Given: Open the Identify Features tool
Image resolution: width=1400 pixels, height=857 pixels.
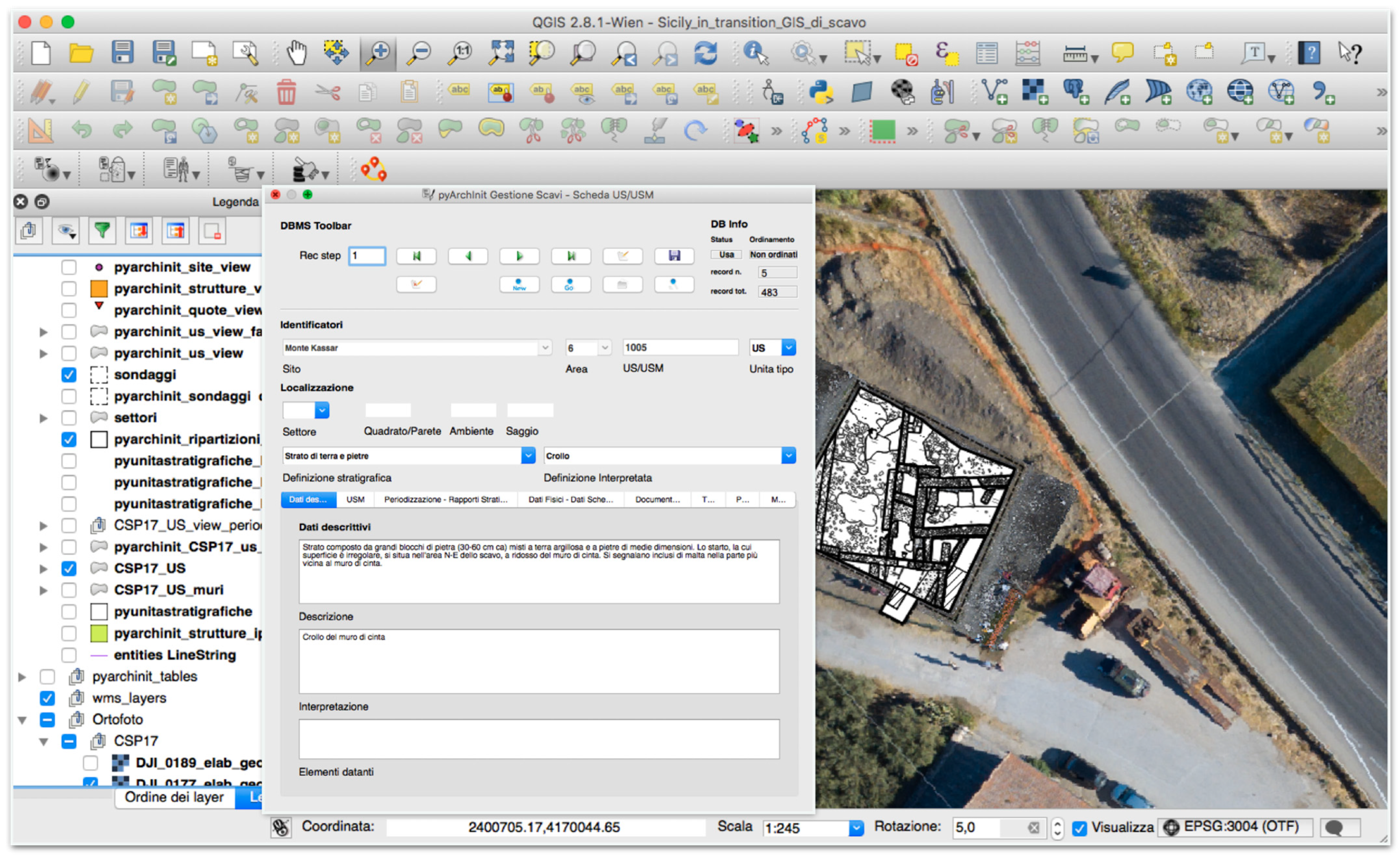Looking at the screenshot, I should pyautogui.click(x=755, y=53).
